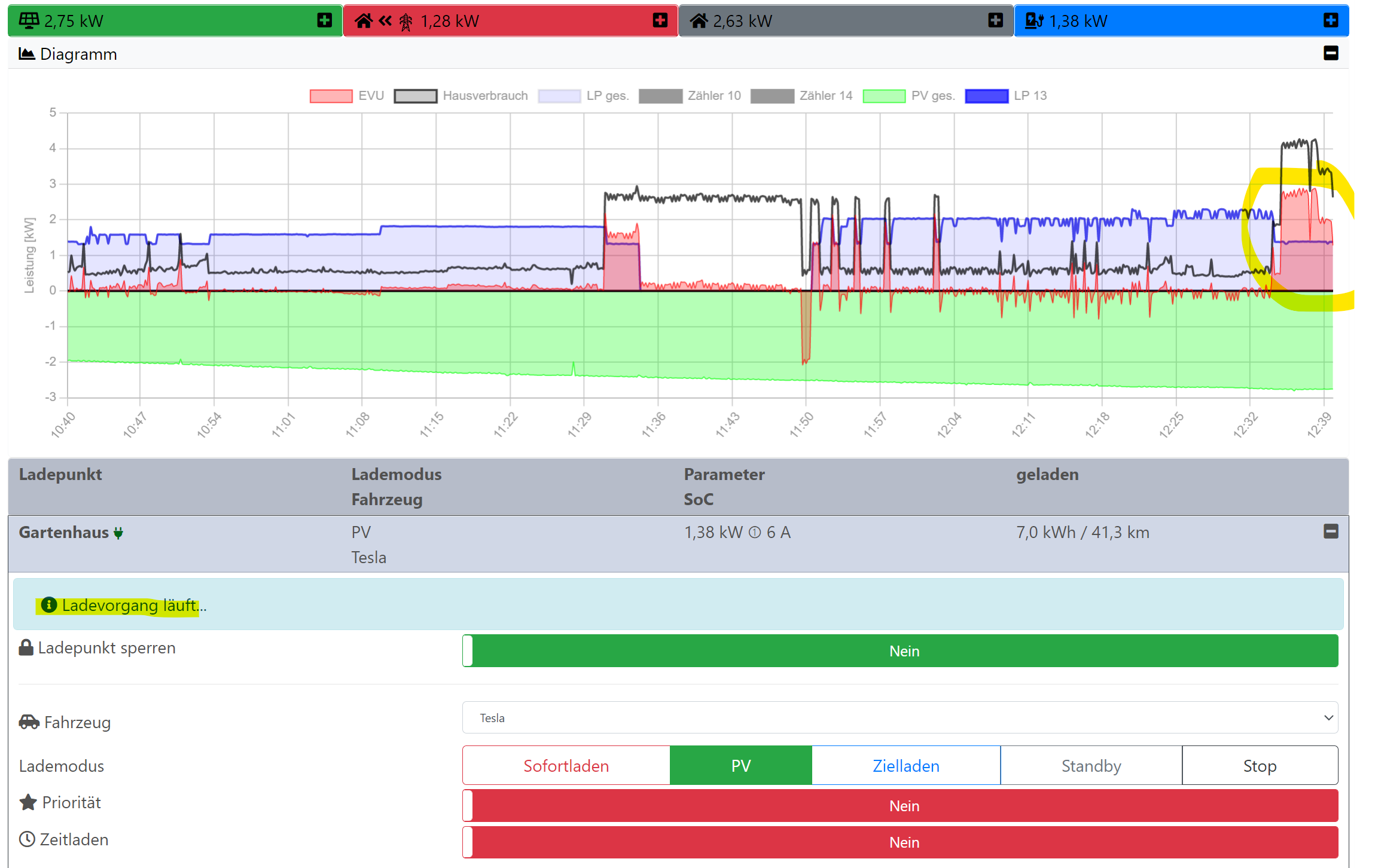
Task: Collapse the Gartenhaus charge point details
Action: [x=1331, y=531]
